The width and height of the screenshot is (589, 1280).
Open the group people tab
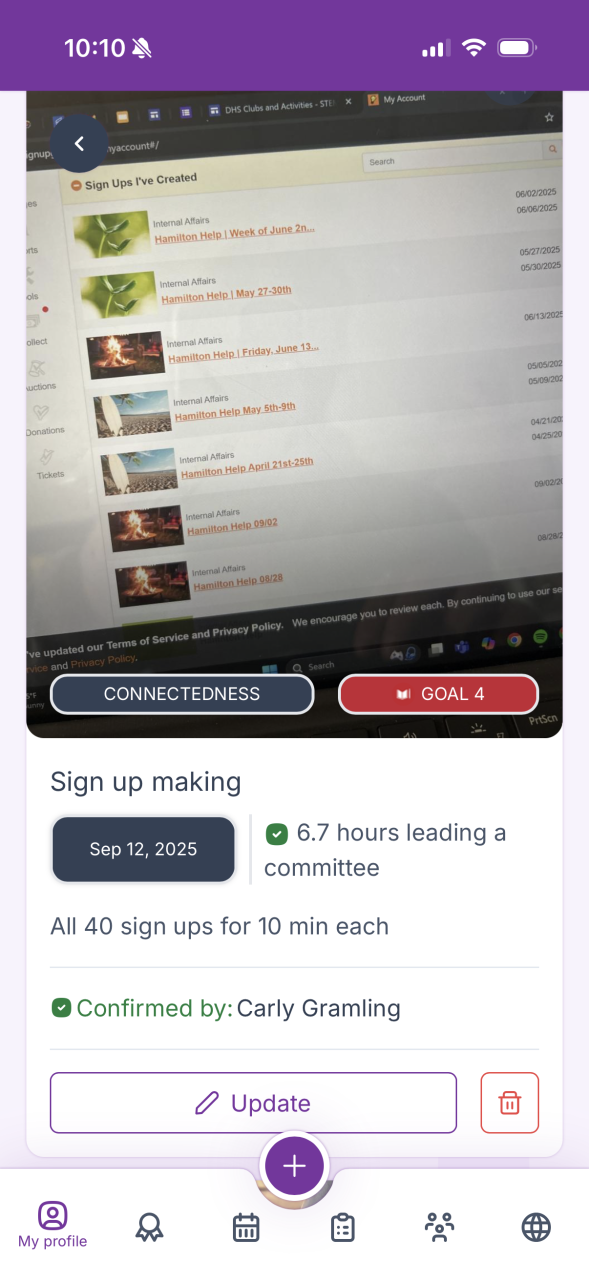click(x=439, y=1227)
